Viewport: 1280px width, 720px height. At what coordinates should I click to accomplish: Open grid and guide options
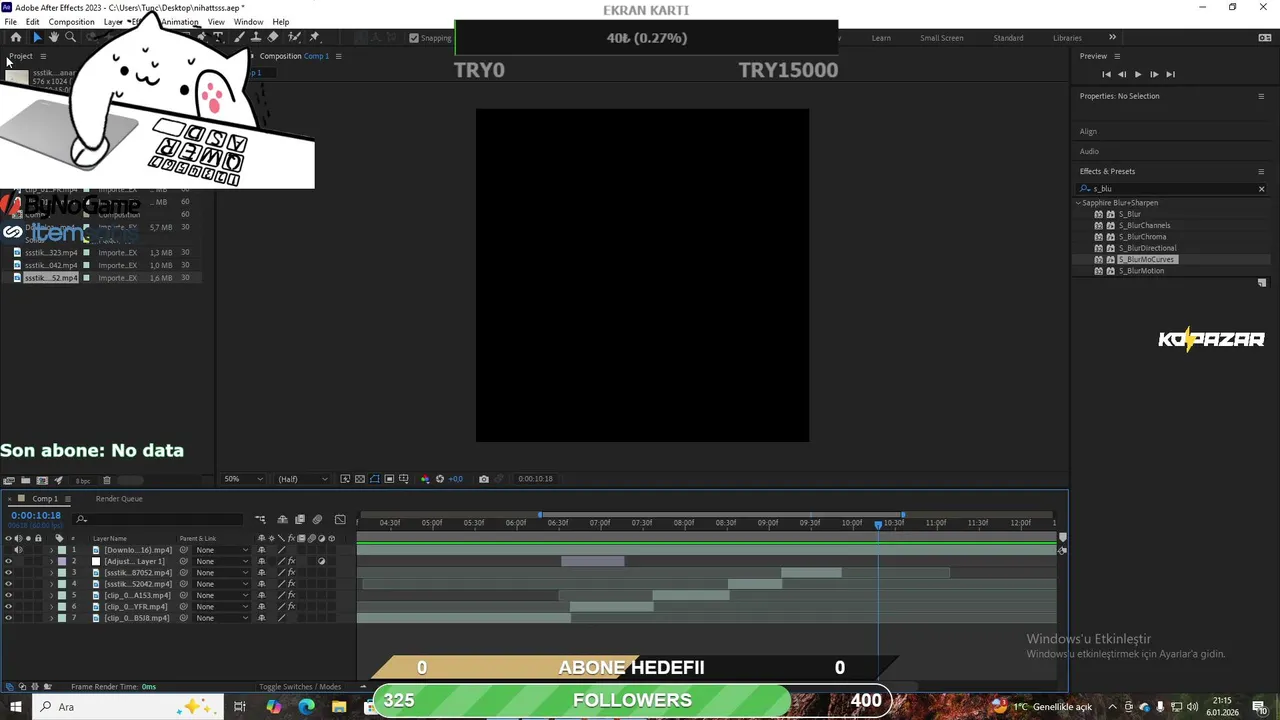[x=404, y=479]
